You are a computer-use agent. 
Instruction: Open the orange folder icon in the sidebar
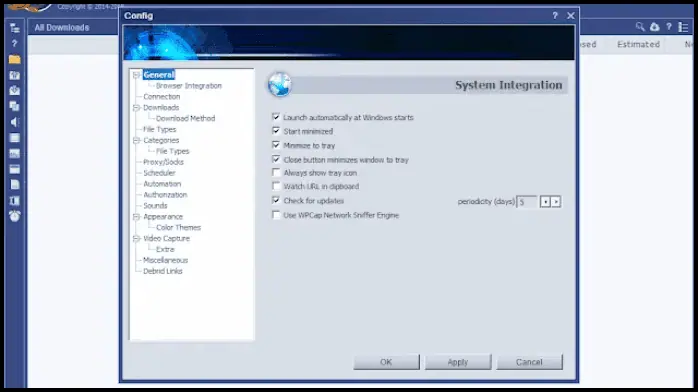point(14,59)
